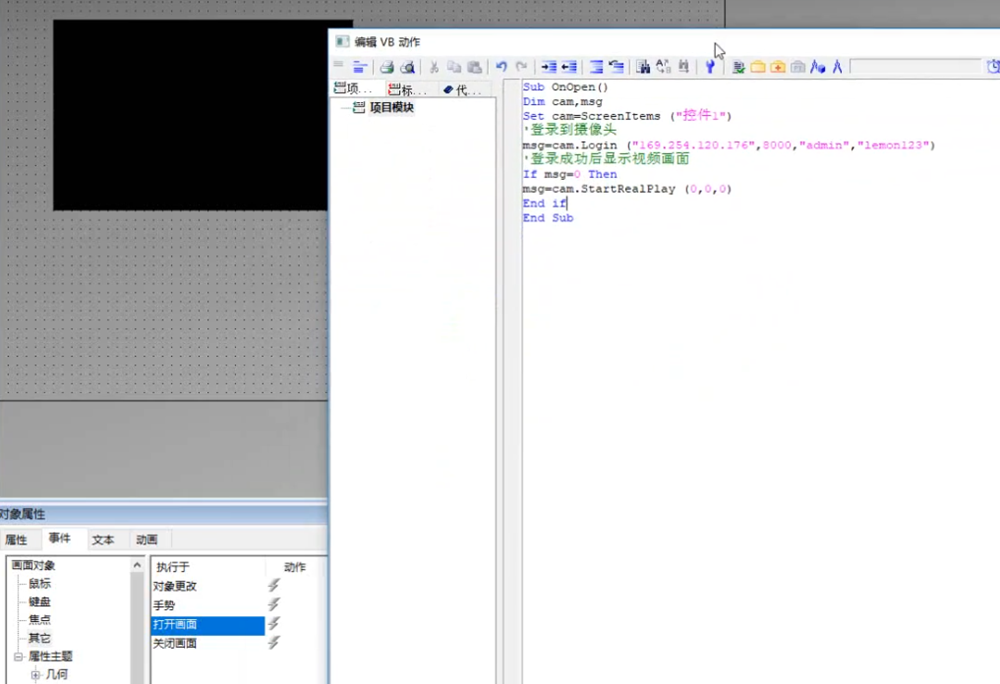The width and height of the screenshot is (1000, 684).
Task: Click the paste clipboard icon
Action: click(475, 67)
